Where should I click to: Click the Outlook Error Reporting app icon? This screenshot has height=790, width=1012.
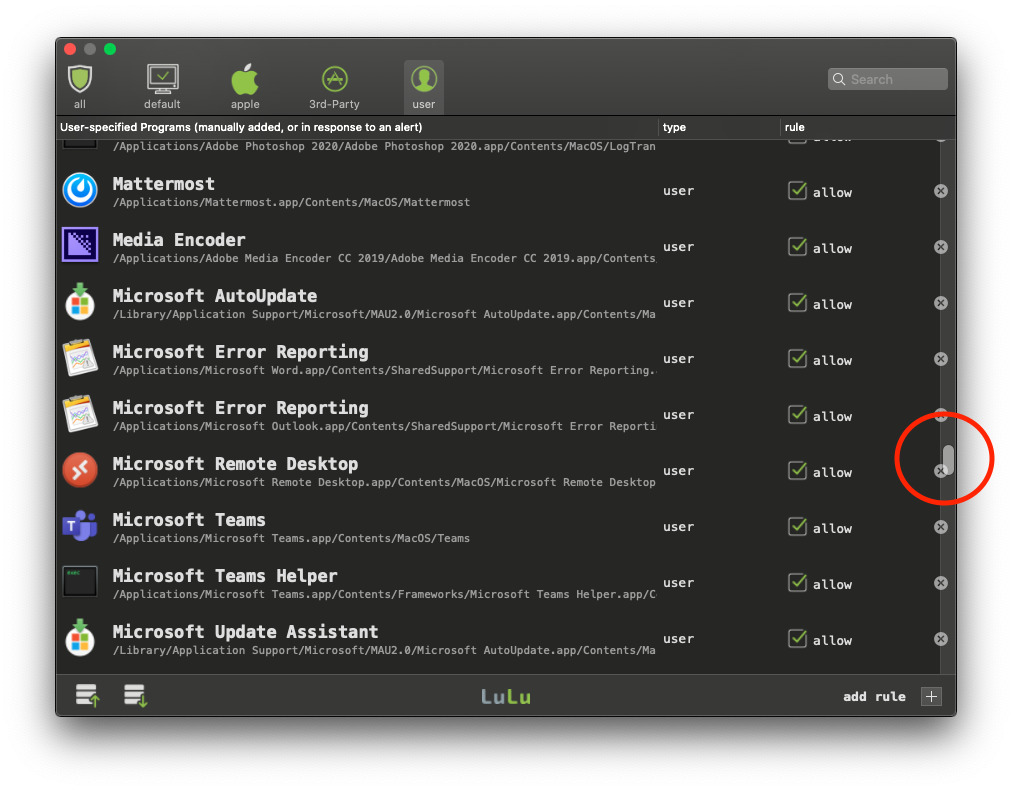[x=80, y=414]
